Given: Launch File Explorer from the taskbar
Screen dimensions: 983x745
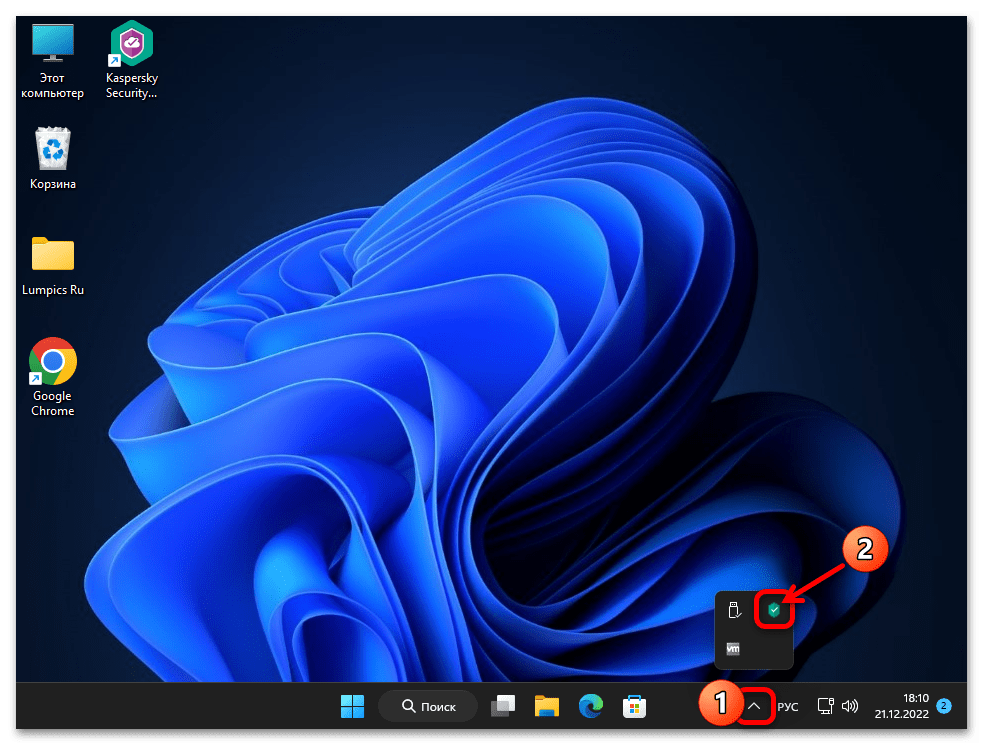Looking at the screenshot, I should (547, 706).
